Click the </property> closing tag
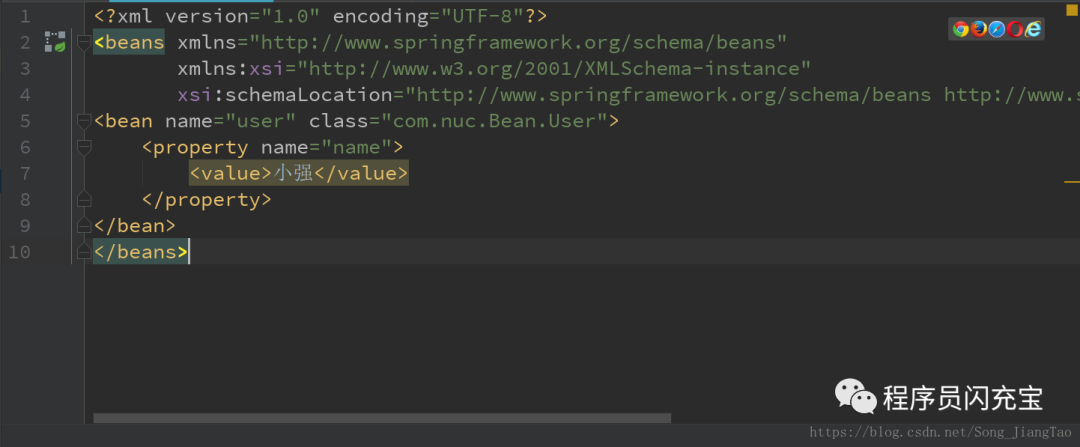1080x447 pixels. 207,200
